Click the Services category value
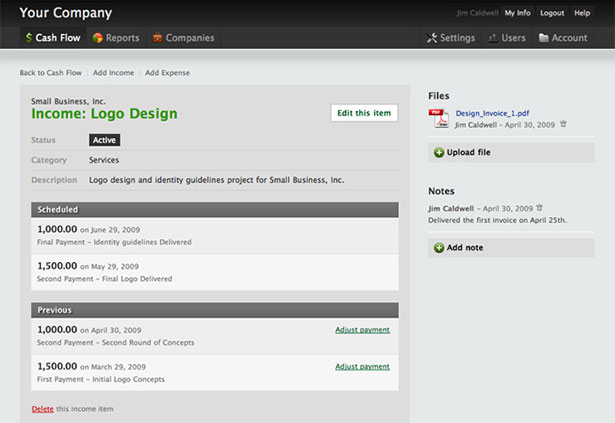This screenshot has width=615, height=423. (x=104, y=160)
